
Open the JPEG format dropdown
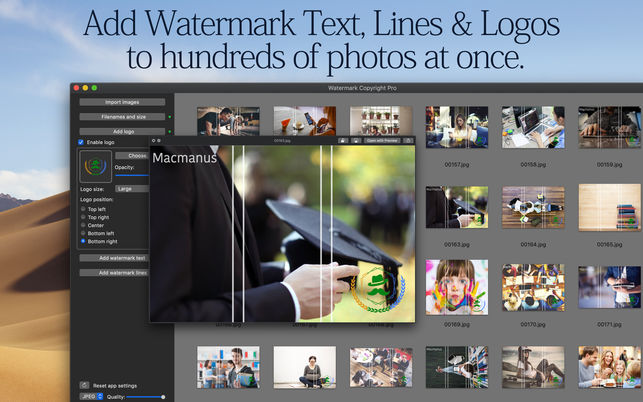[91, 397]
